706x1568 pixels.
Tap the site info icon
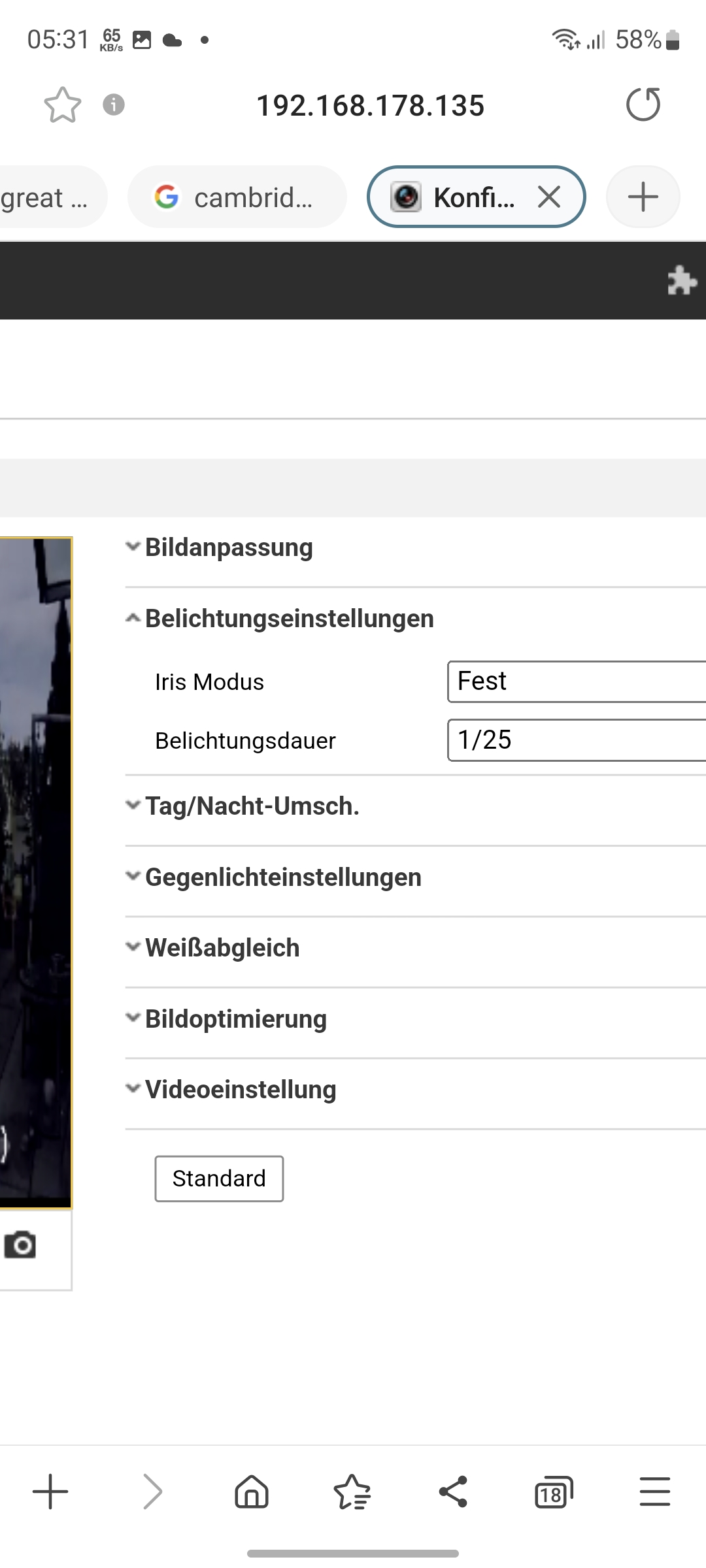pyautogui.click(x=114, y=105)
